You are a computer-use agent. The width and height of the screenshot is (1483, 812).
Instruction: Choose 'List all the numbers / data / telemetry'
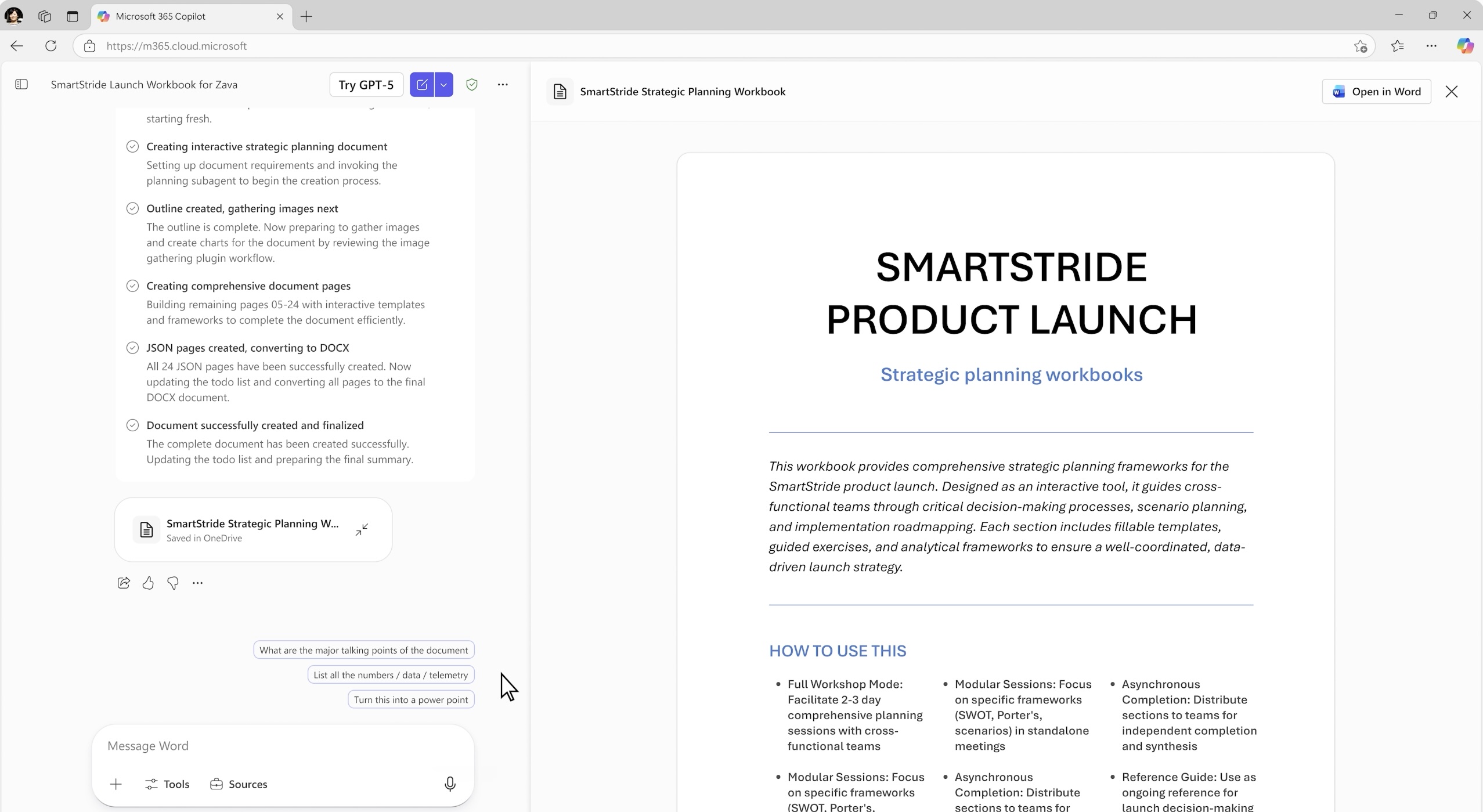click(391, 674)
